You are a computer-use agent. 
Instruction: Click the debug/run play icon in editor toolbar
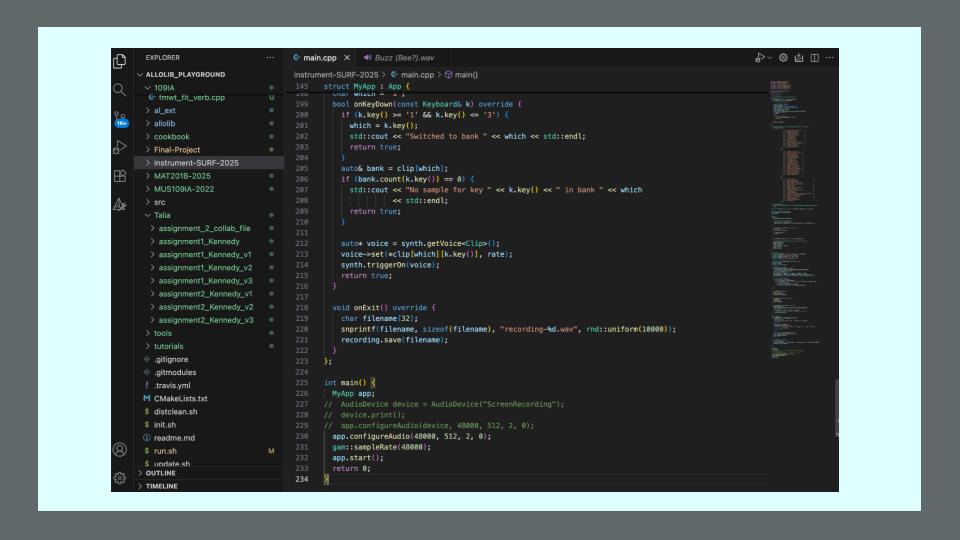pos(760,58)
